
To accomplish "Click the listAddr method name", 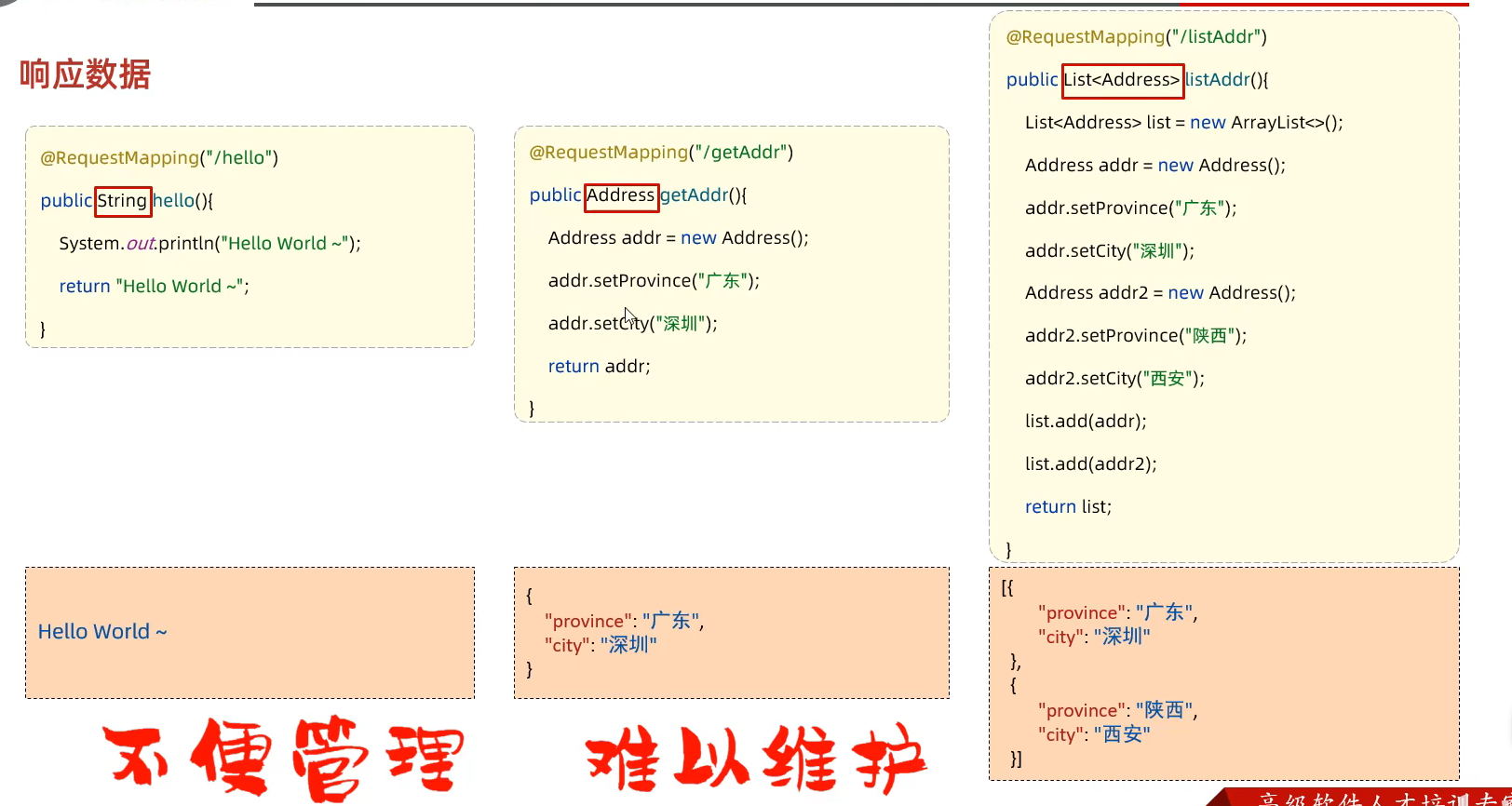I will (1218, 80).
